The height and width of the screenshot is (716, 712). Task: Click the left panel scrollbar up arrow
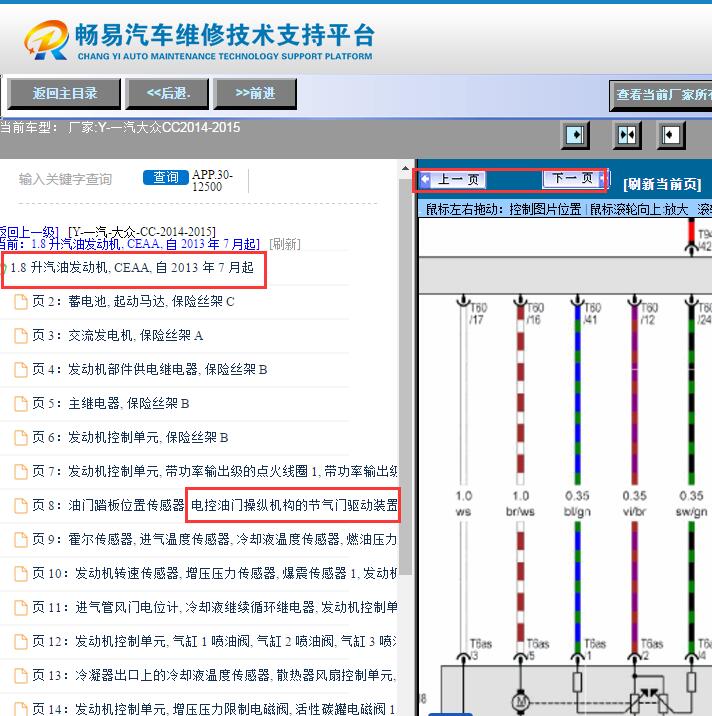click(x=406, y=169)
